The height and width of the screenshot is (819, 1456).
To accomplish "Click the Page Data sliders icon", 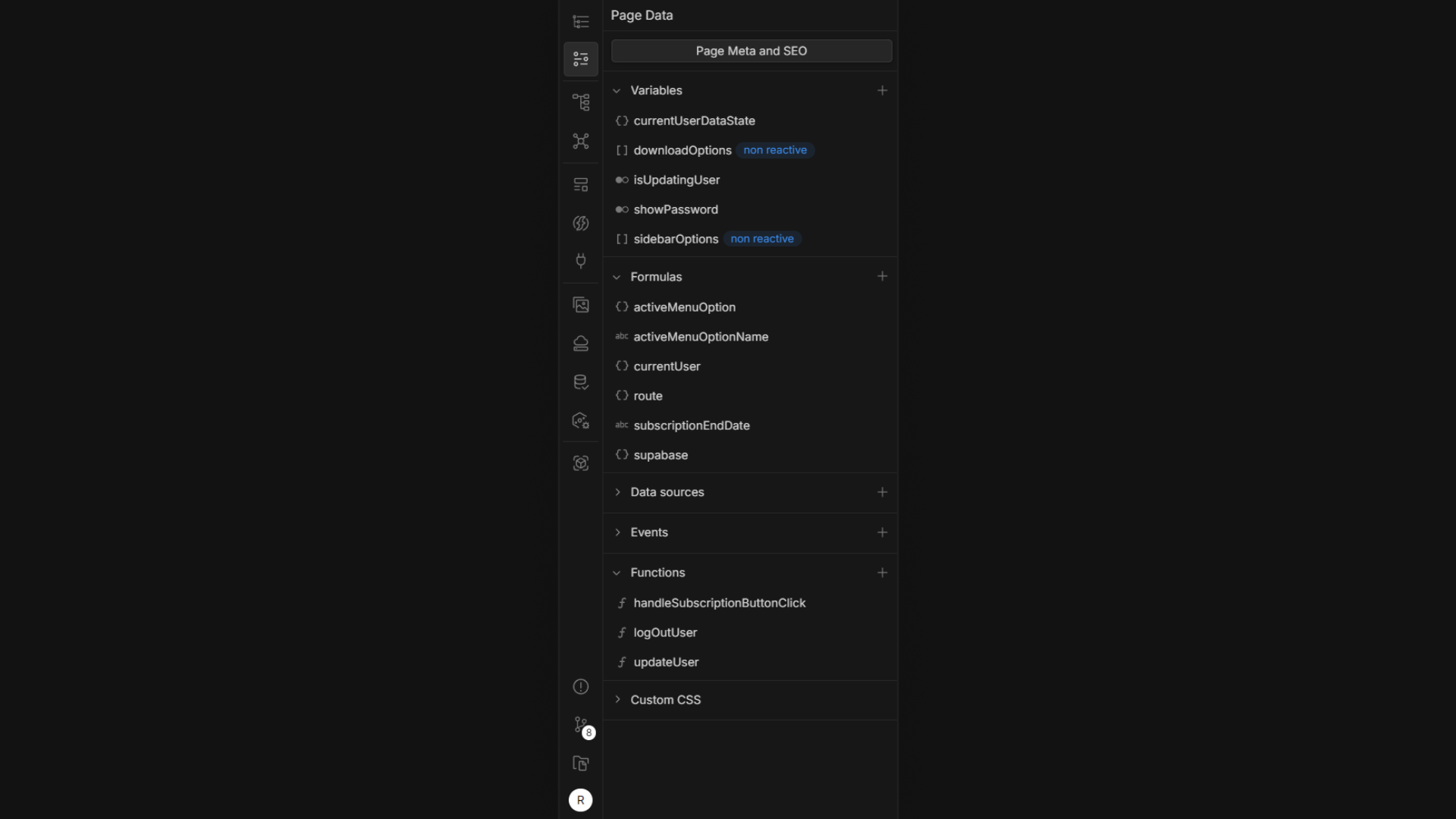I will (x=580, y=59).
